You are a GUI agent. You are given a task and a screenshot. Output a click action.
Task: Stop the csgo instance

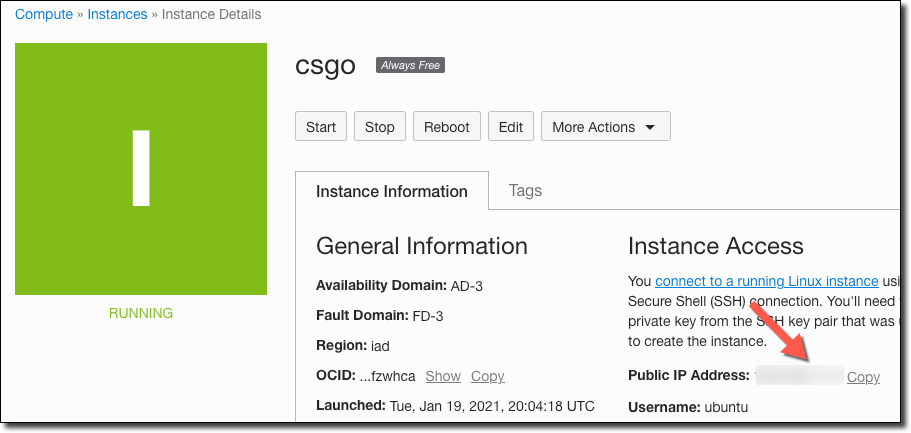point(379,127)
